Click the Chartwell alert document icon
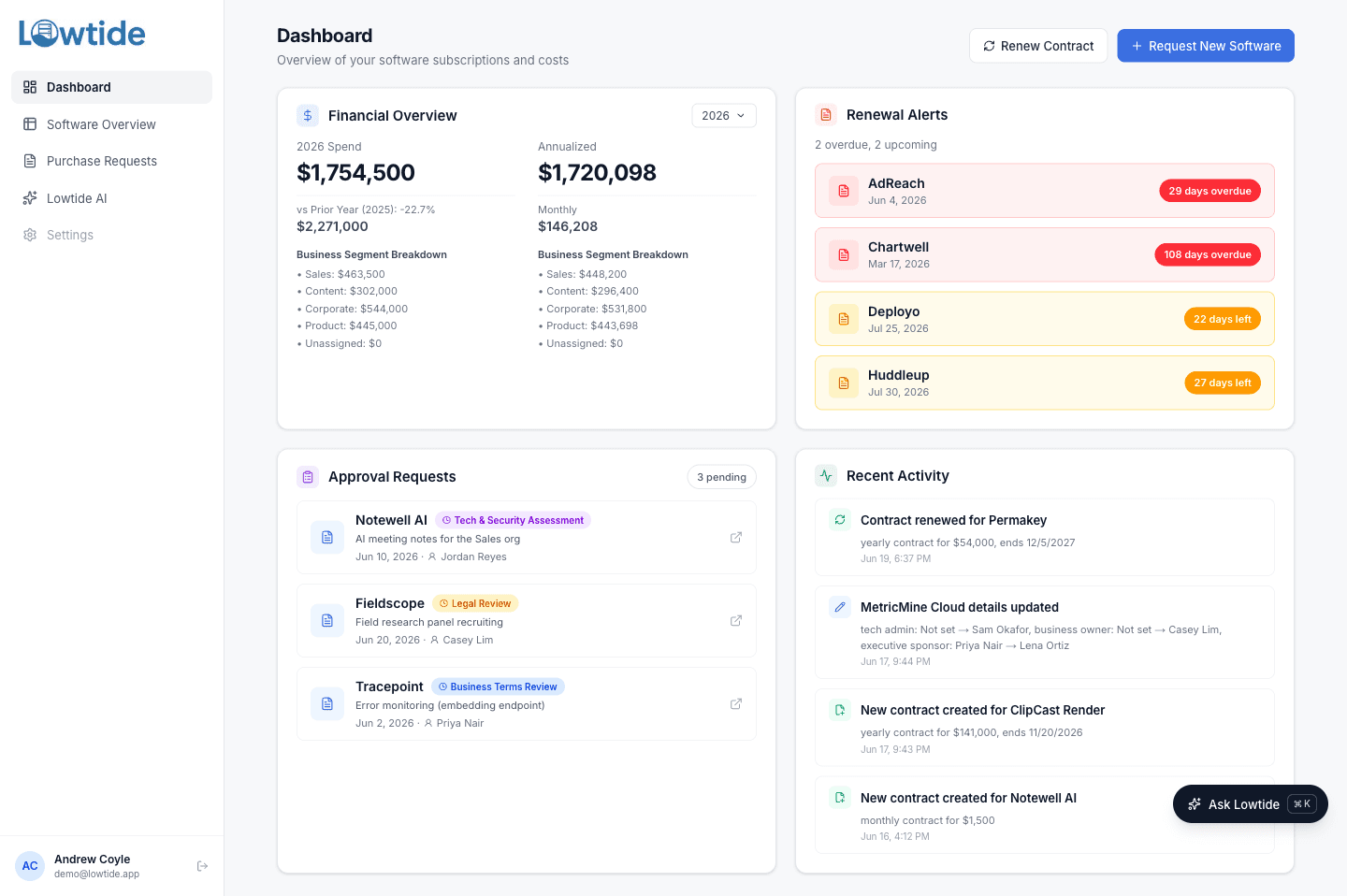This screenshot has width=1347, height=896. point(844,254)
